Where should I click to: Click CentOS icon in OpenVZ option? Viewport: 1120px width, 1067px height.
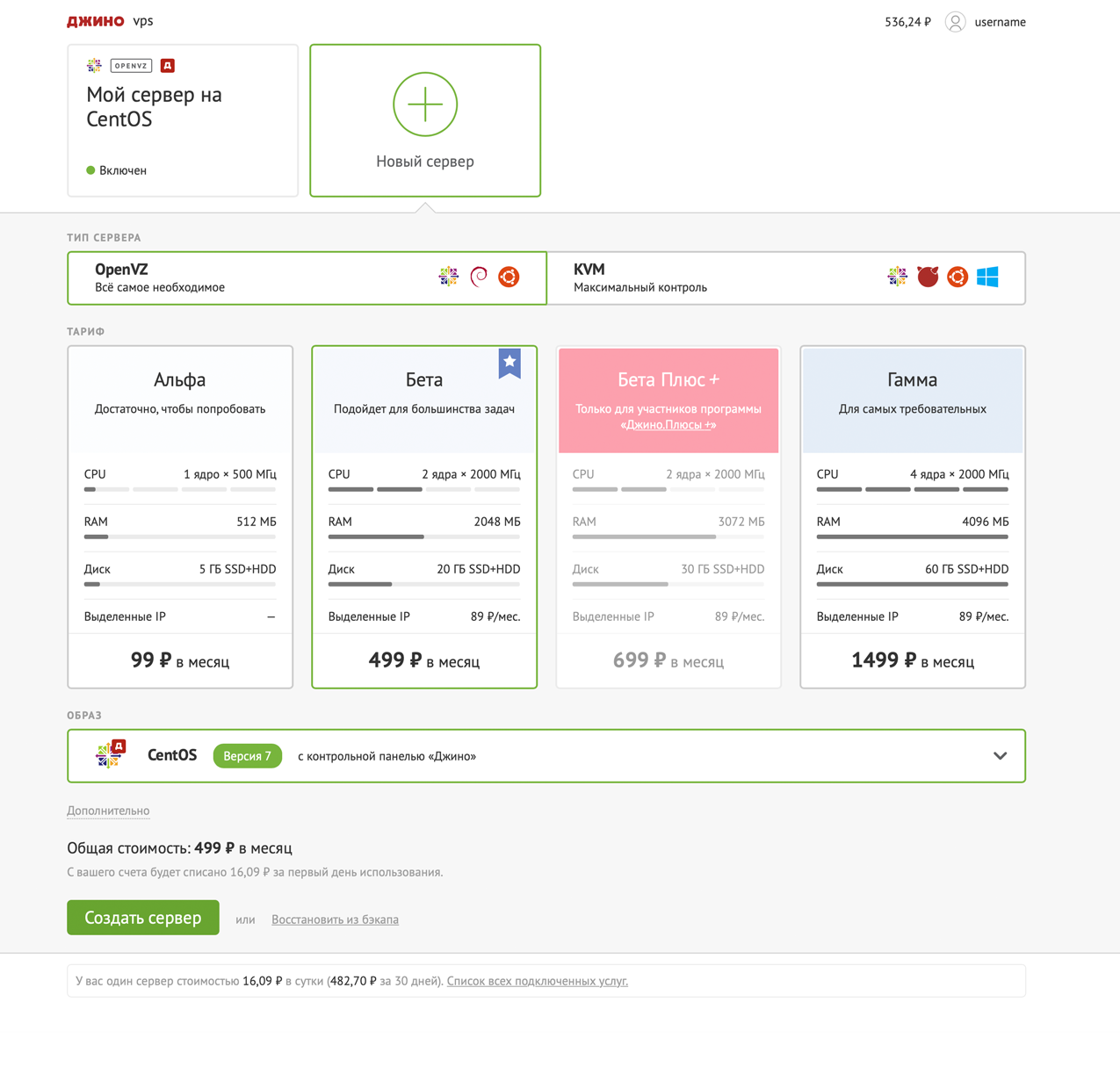coord(449,277)
